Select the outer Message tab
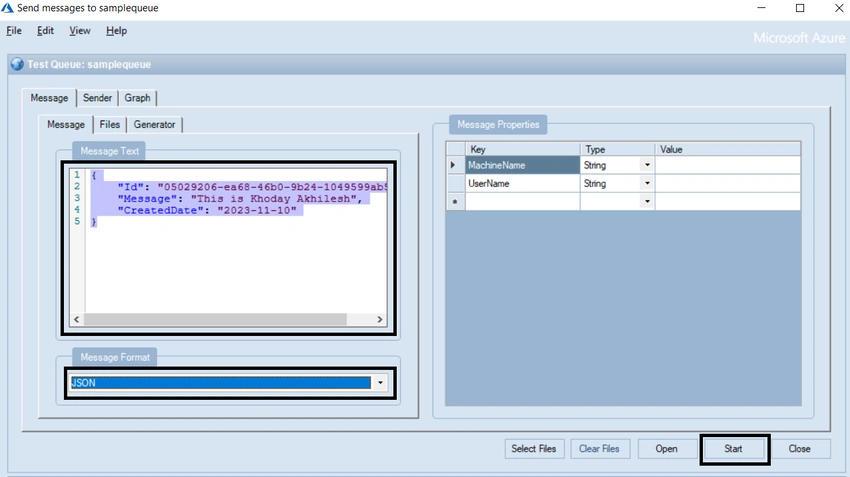The width and height of the screenshot is (850, 477). pos(49,98)
